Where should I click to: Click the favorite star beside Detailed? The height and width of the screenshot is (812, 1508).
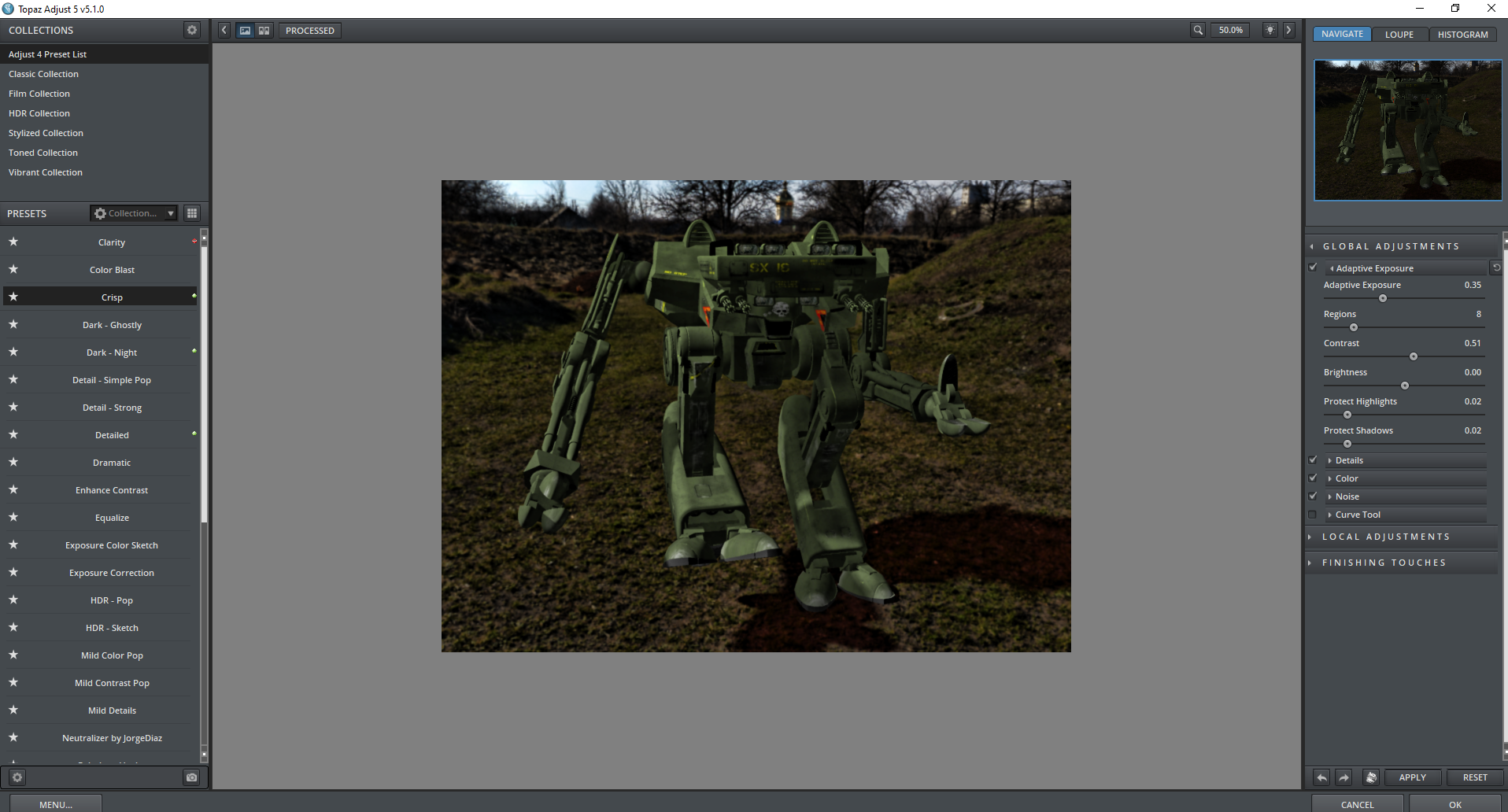point(13,434)
